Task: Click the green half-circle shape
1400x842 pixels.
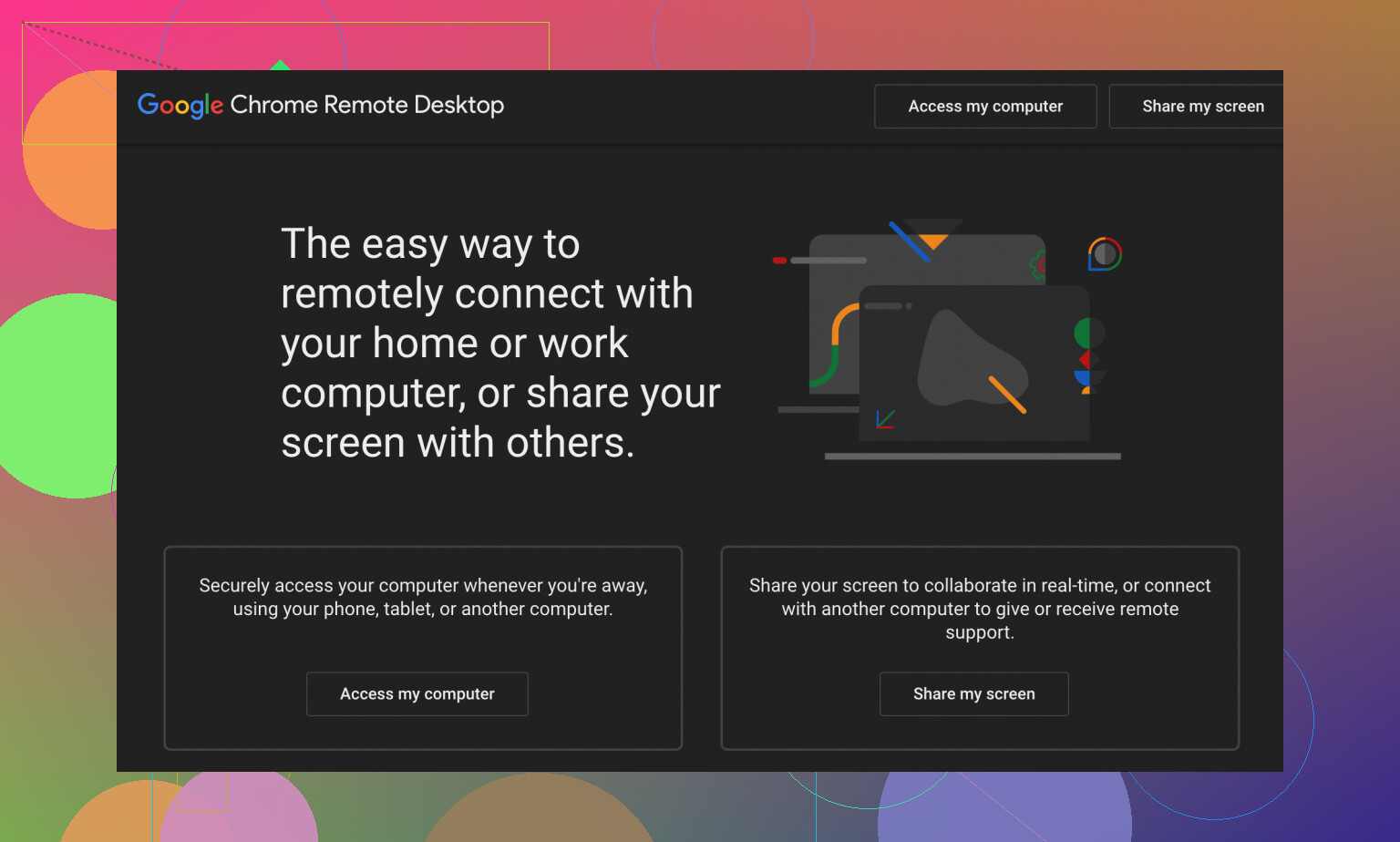Action: point(1083,333)
